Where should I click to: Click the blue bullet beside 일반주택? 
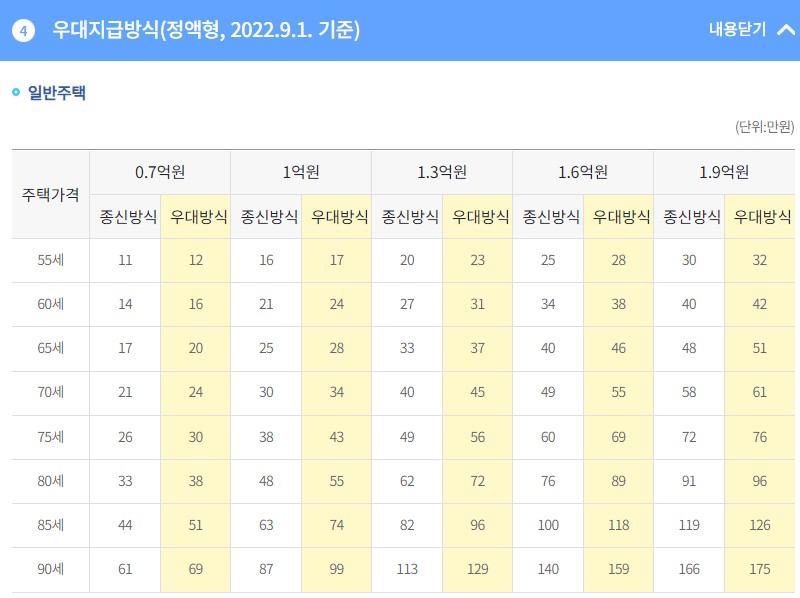point(16,92)
